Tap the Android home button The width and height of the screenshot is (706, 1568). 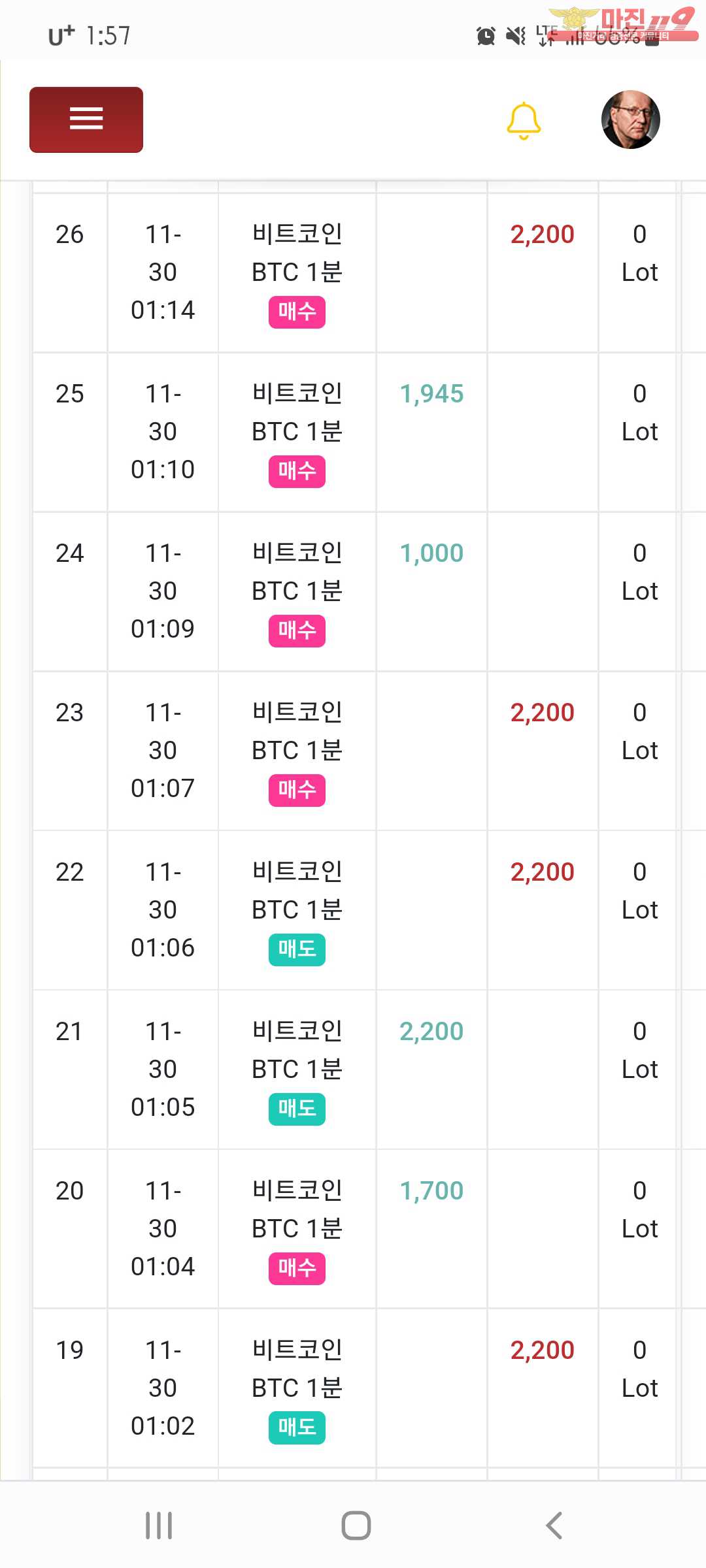pos(356,1526)
